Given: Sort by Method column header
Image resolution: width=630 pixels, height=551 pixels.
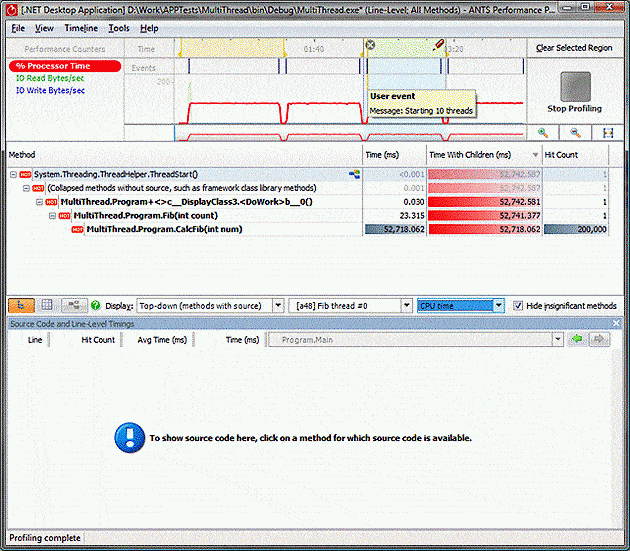Looking at the screenshot, I should [184, 155].
